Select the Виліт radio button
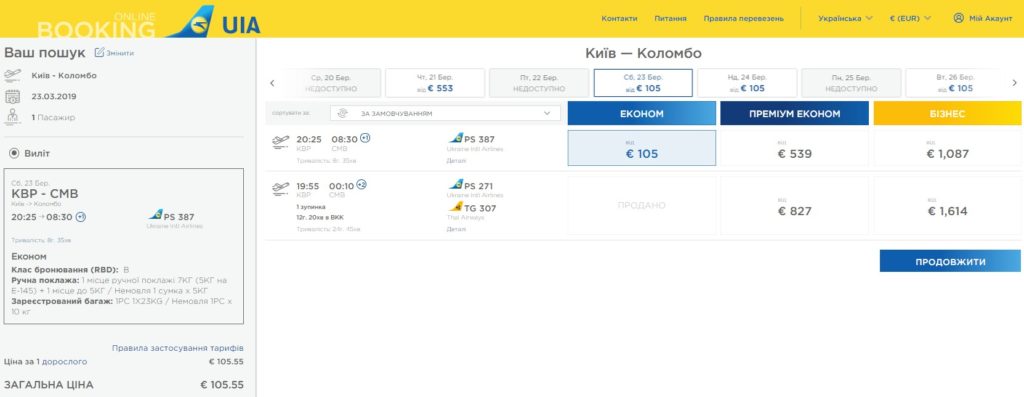Screen dimensions: 1024x397 click(x=14, y=153)
